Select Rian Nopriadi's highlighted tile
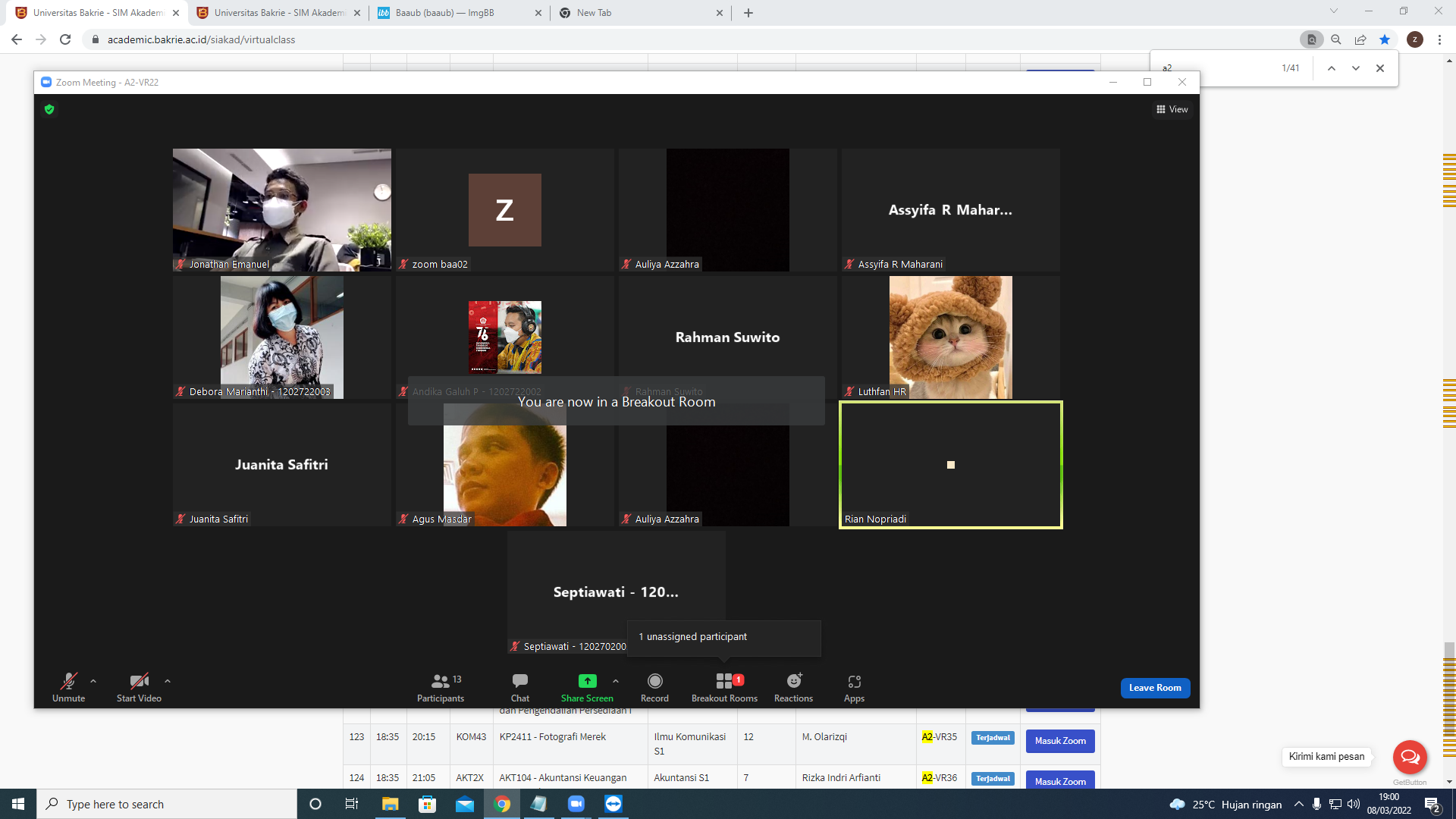The image size is (1456, 819). [951, 465]
